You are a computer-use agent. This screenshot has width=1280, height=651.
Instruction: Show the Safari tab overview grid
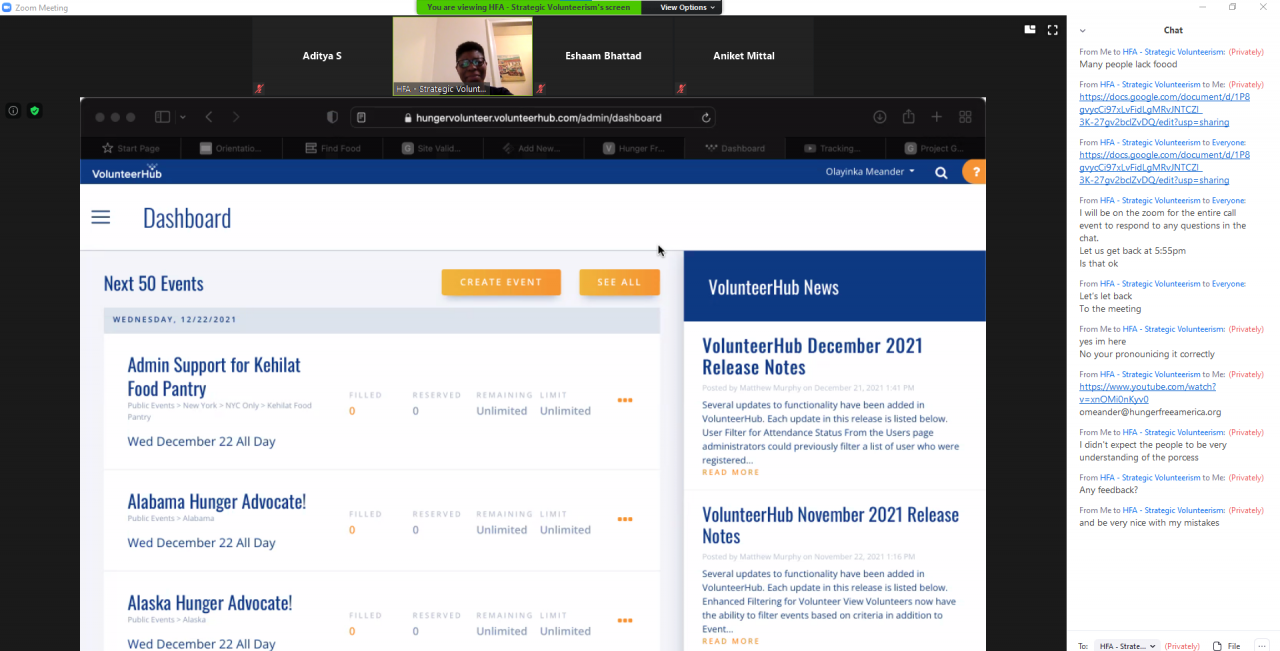(965, 117)
